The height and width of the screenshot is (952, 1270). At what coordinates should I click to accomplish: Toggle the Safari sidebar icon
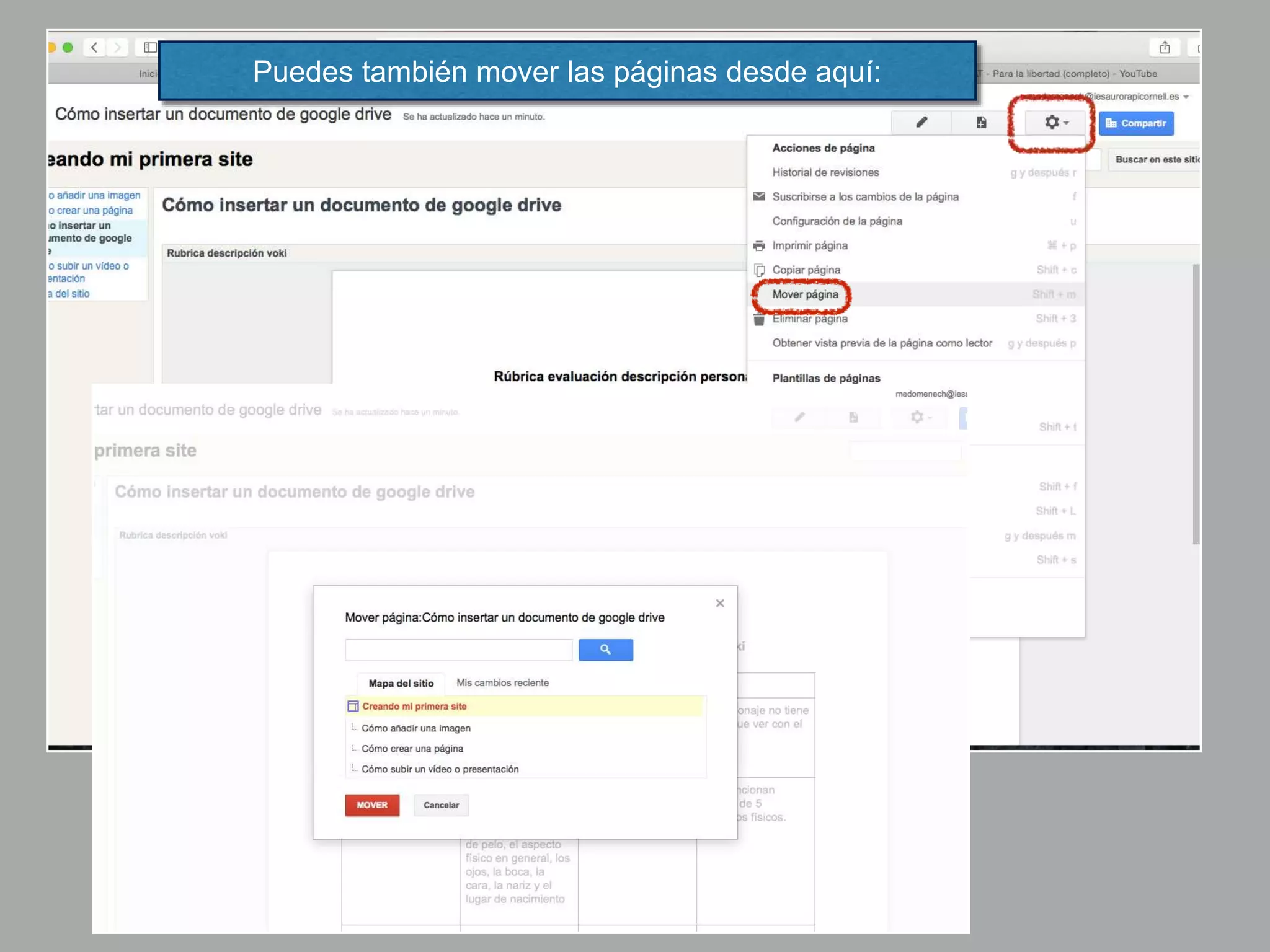tap(149, 47)
